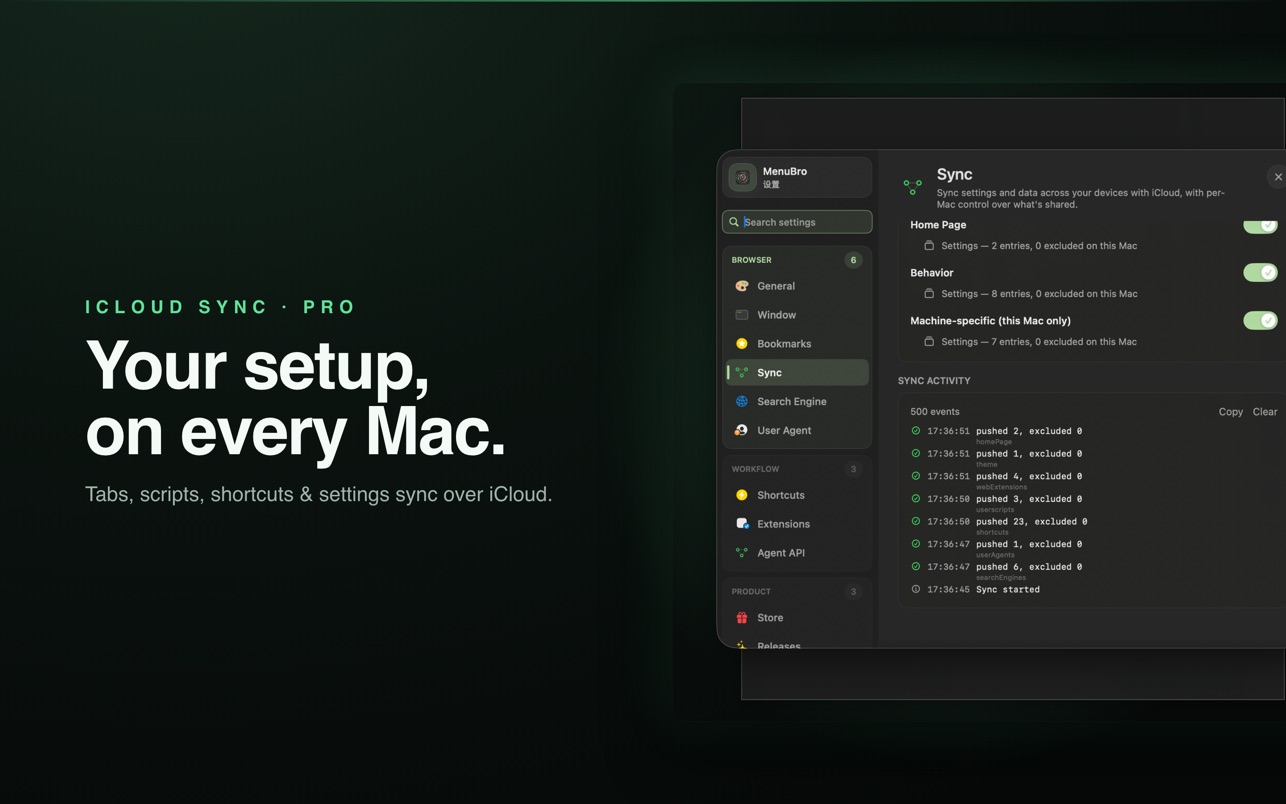Click the check icon for the searchEngines log entry

click(x=916, y=567)
